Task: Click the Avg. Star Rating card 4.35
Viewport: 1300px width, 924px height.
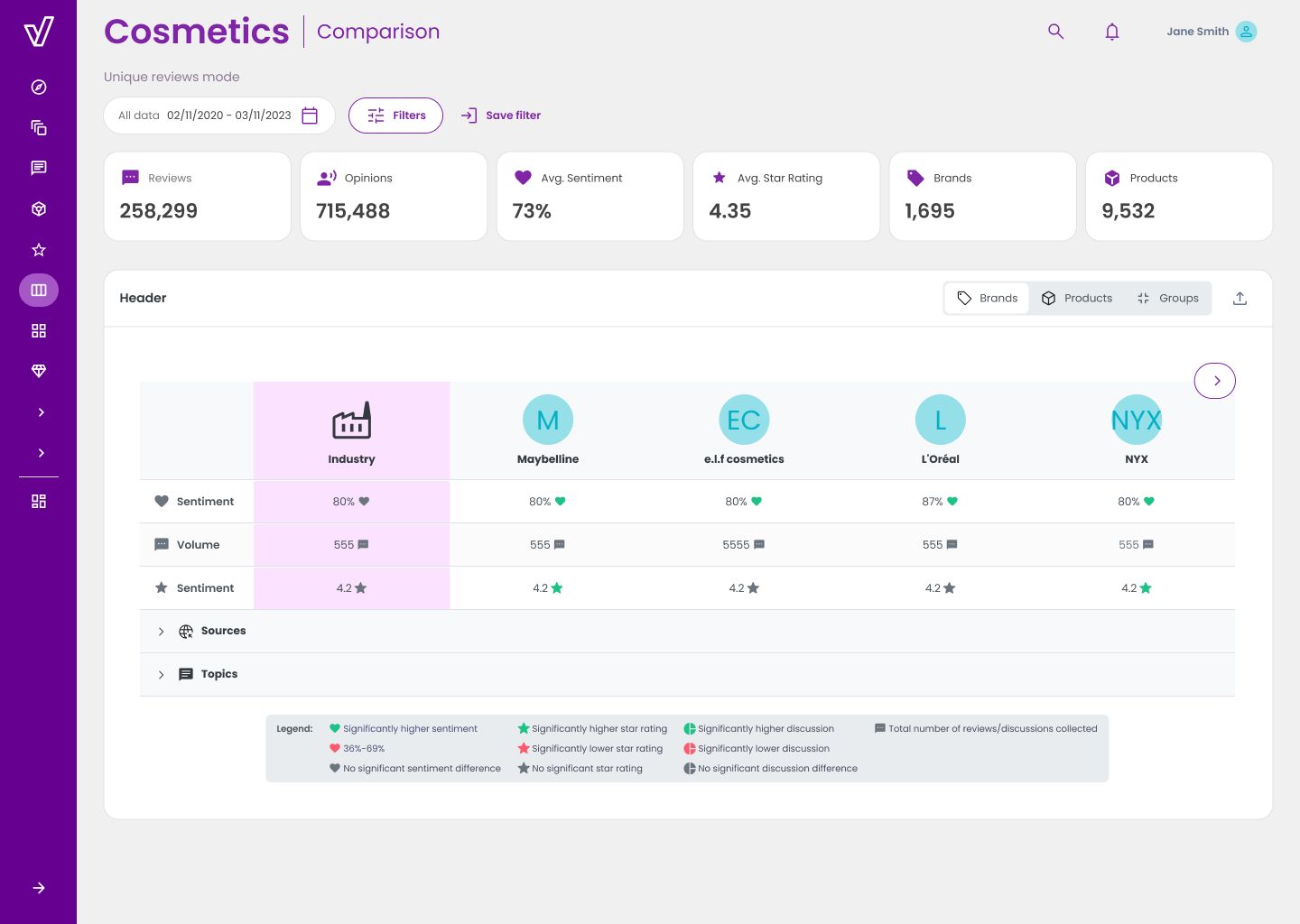Action: tap(786, 196)
